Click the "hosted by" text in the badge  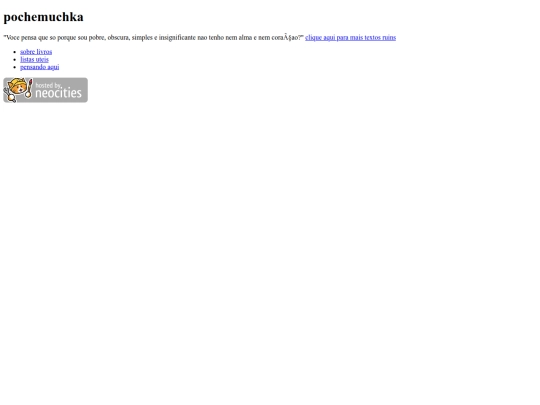[48, 85]
